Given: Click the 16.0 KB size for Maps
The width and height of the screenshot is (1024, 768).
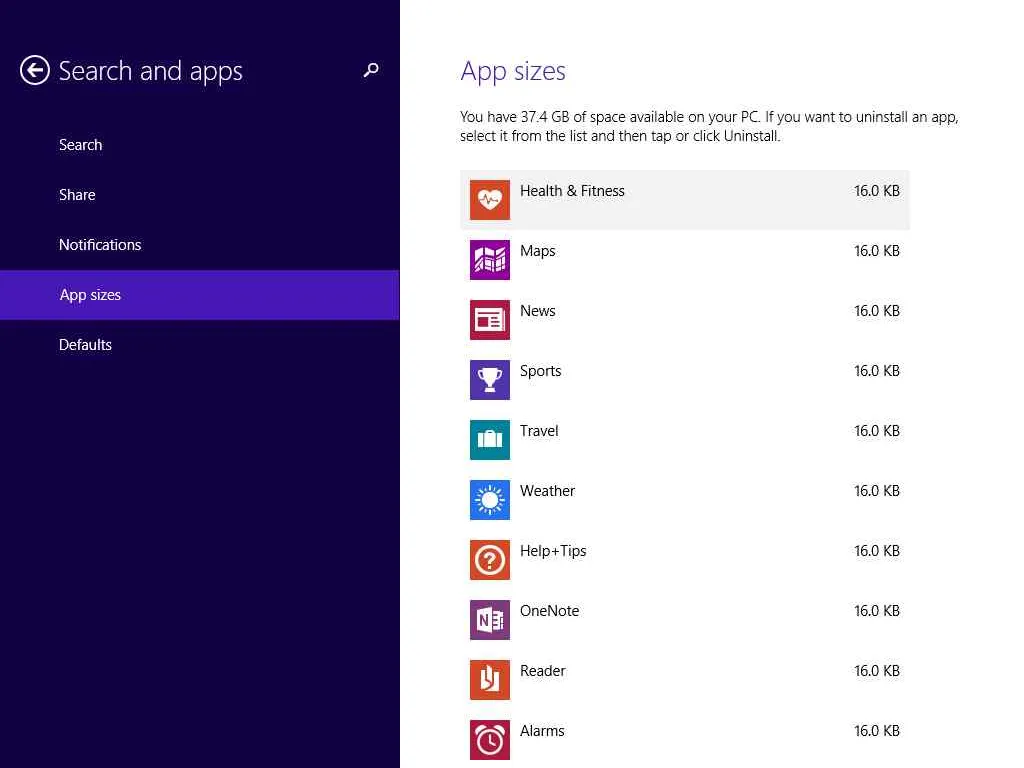Looking at the screenshot, I should tap(876, 251).
